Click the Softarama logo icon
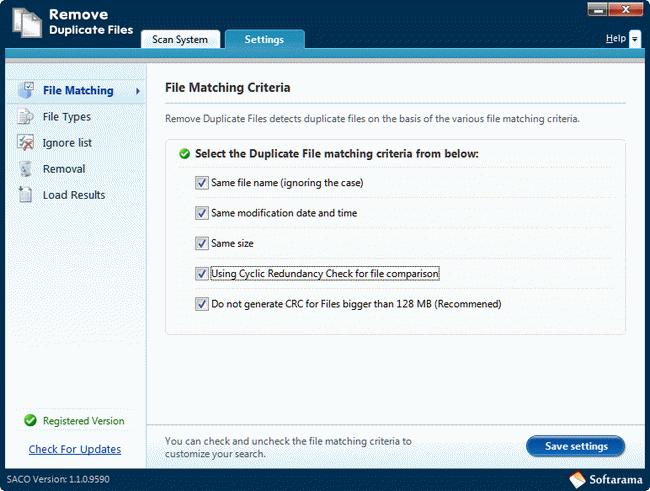Screen dimensions: 650x491 pos(577,480)
